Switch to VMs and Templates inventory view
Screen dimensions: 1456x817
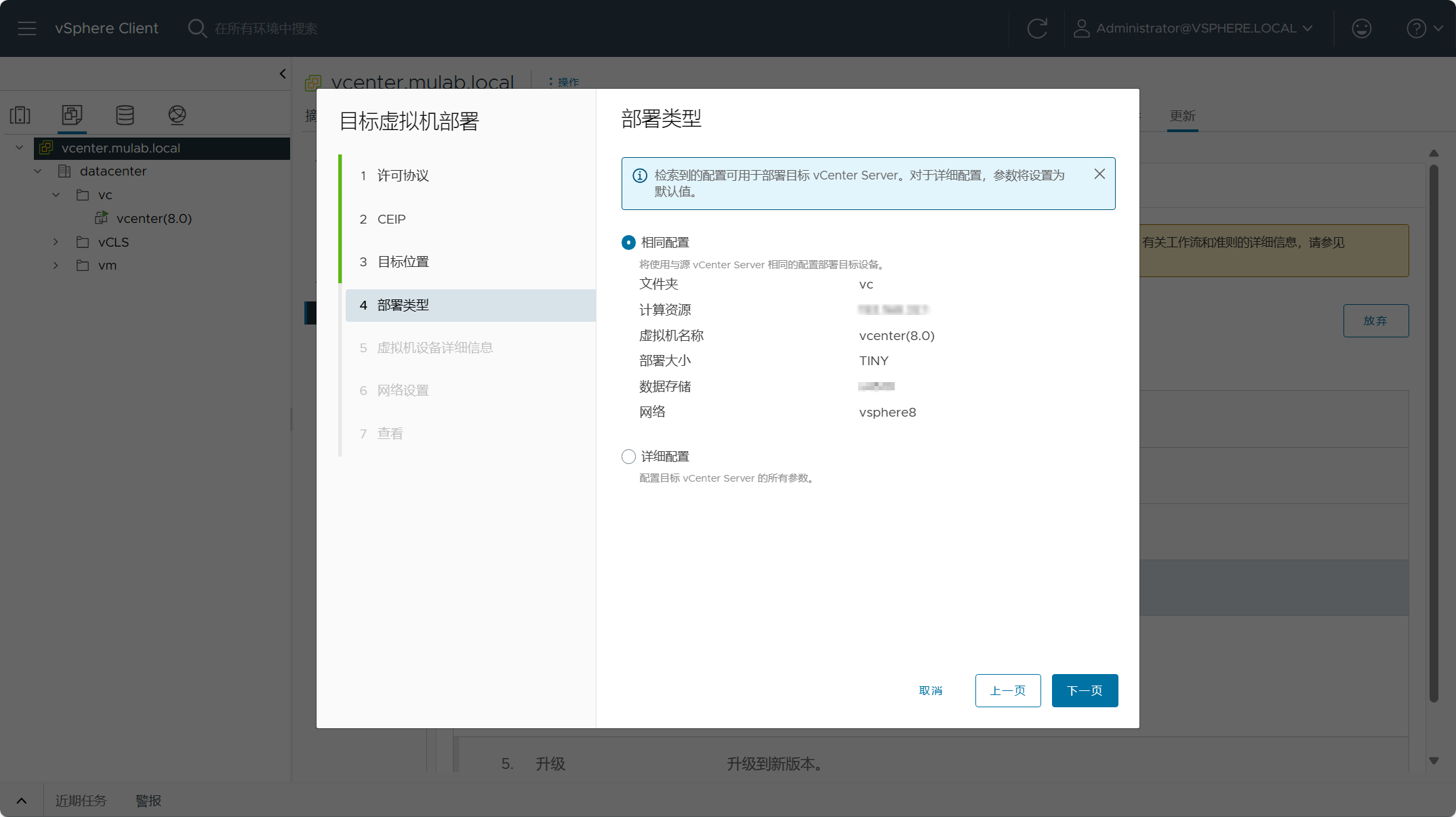[x=72, y=114]
